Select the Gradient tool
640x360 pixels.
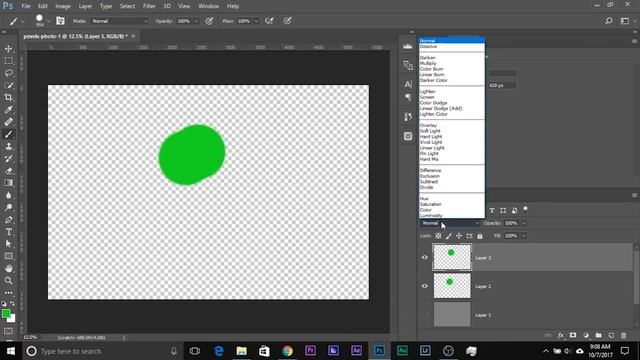click(x=8, y=183)
